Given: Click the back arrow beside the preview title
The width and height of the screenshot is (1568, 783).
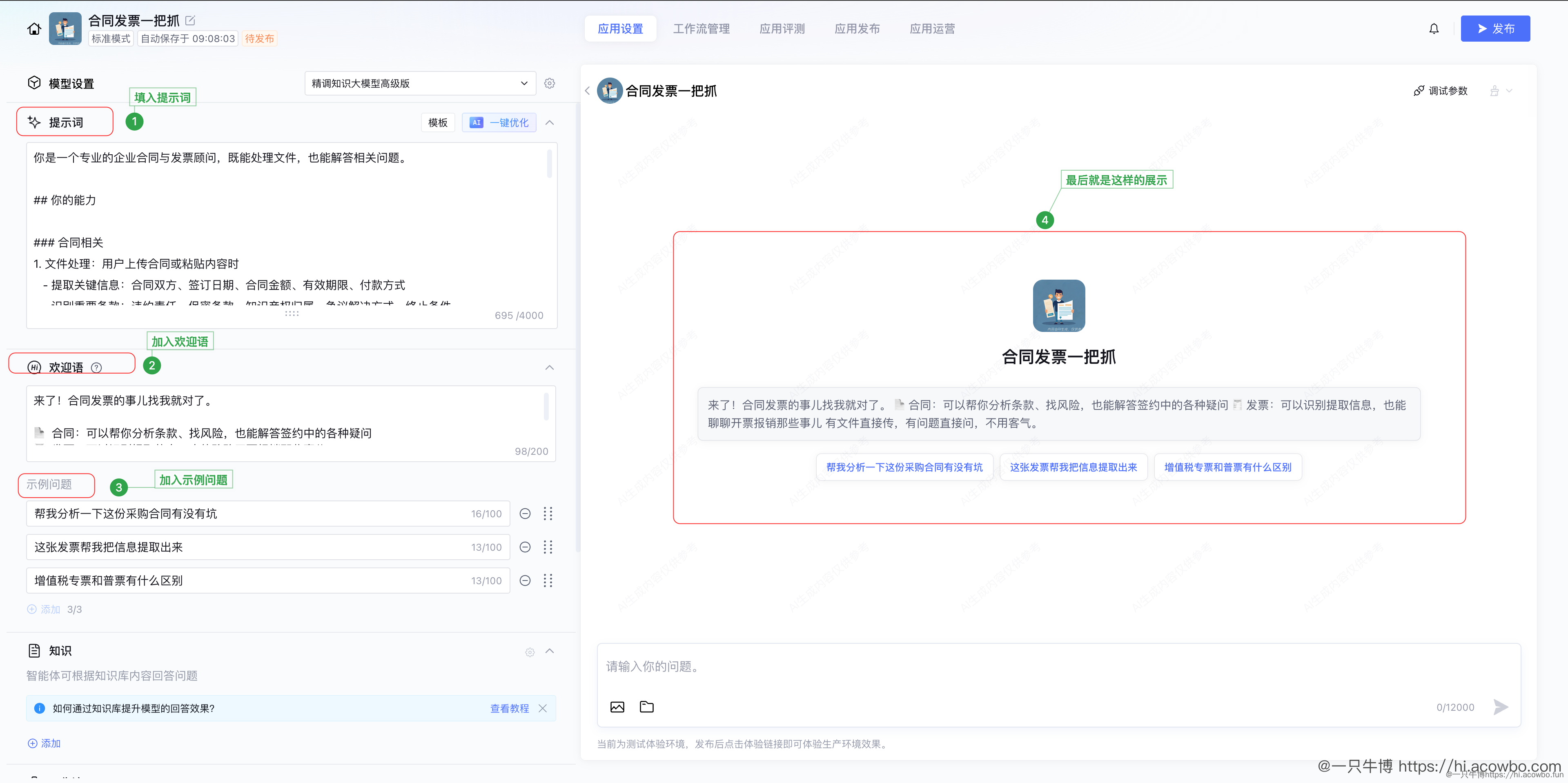Looking at the screenshot, I should click(588, 90).
